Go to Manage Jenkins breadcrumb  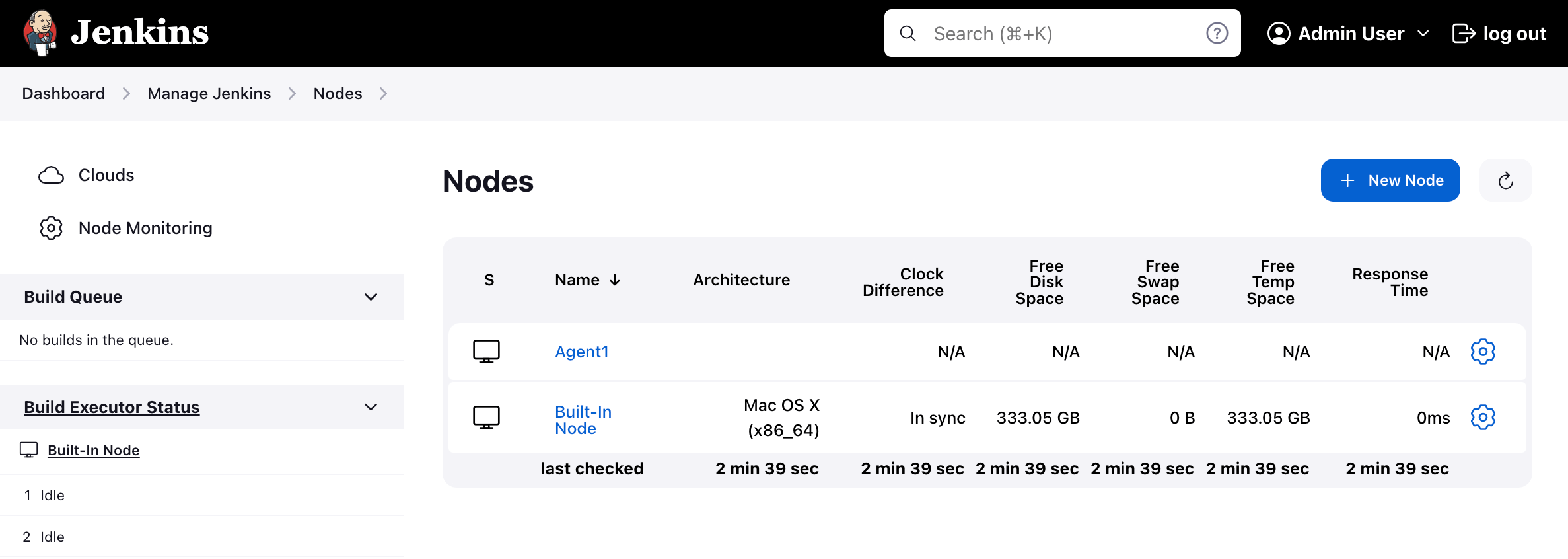[x=209, y=94]
